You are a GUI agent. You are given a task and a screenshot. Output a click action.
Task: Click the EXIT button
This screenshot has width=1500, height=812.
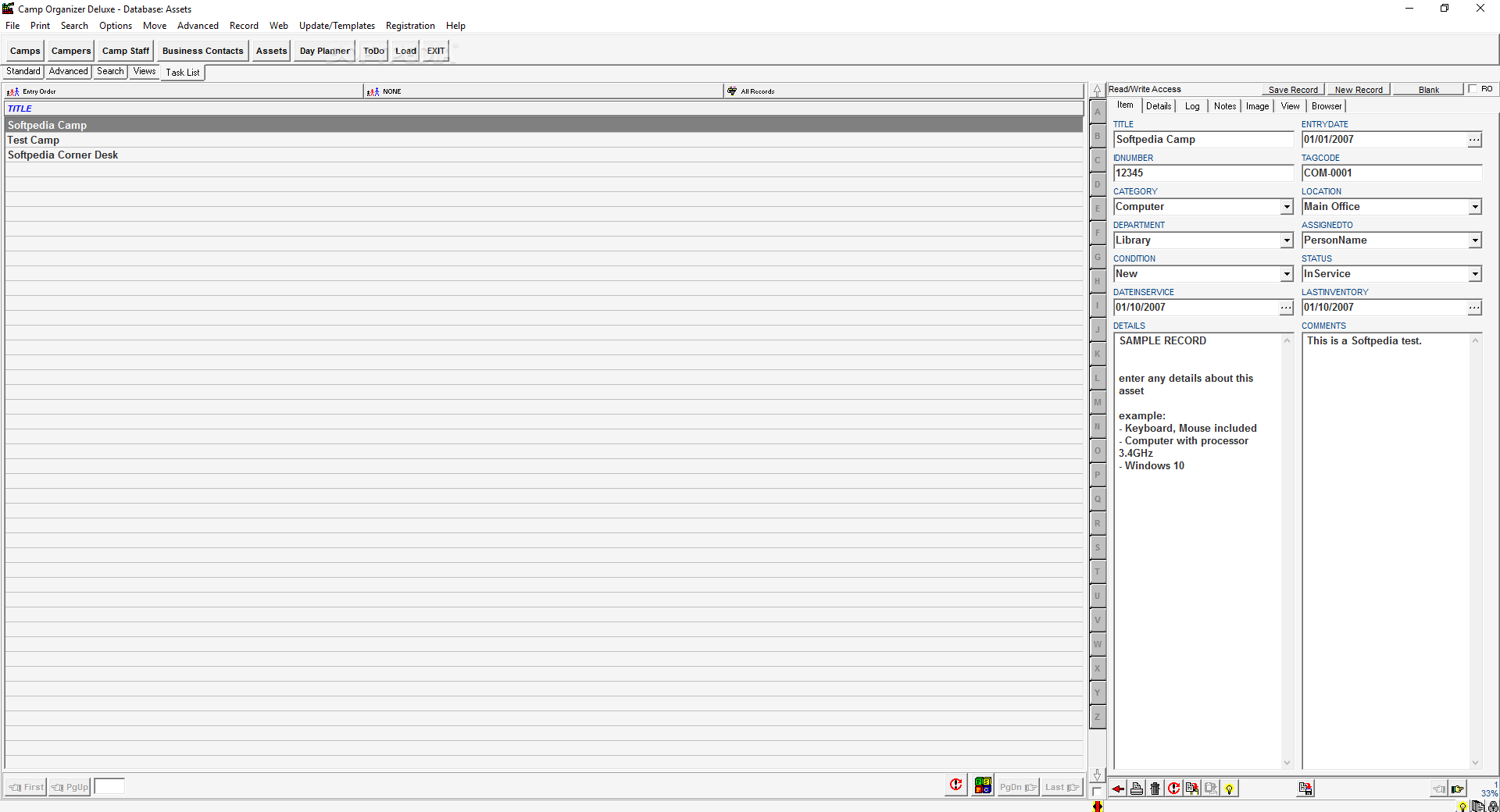pos(436,51)
